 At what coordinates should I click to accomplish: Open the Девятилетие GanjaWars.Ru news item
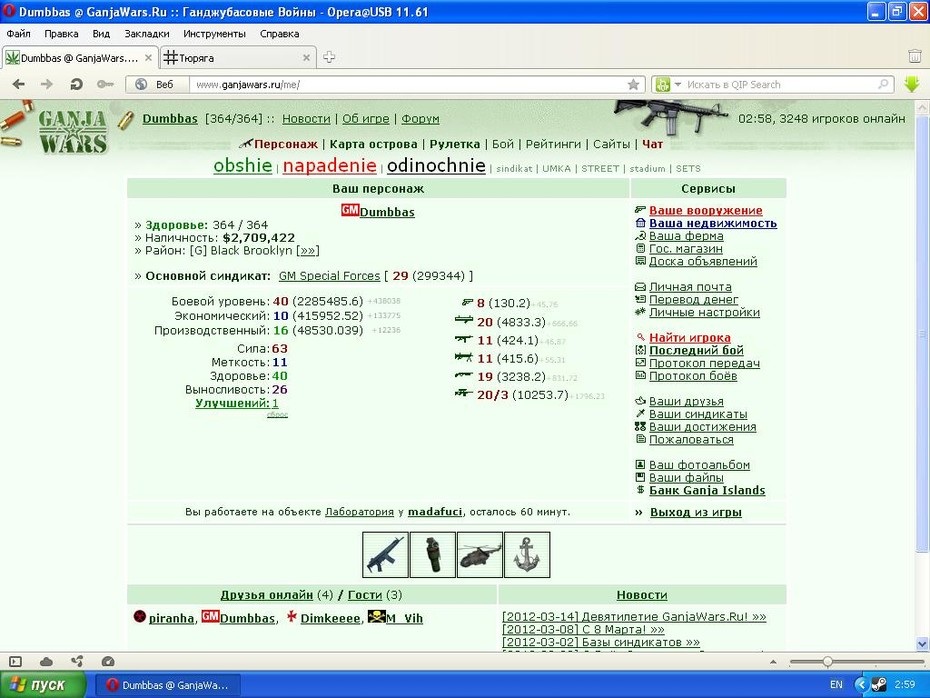634,617
